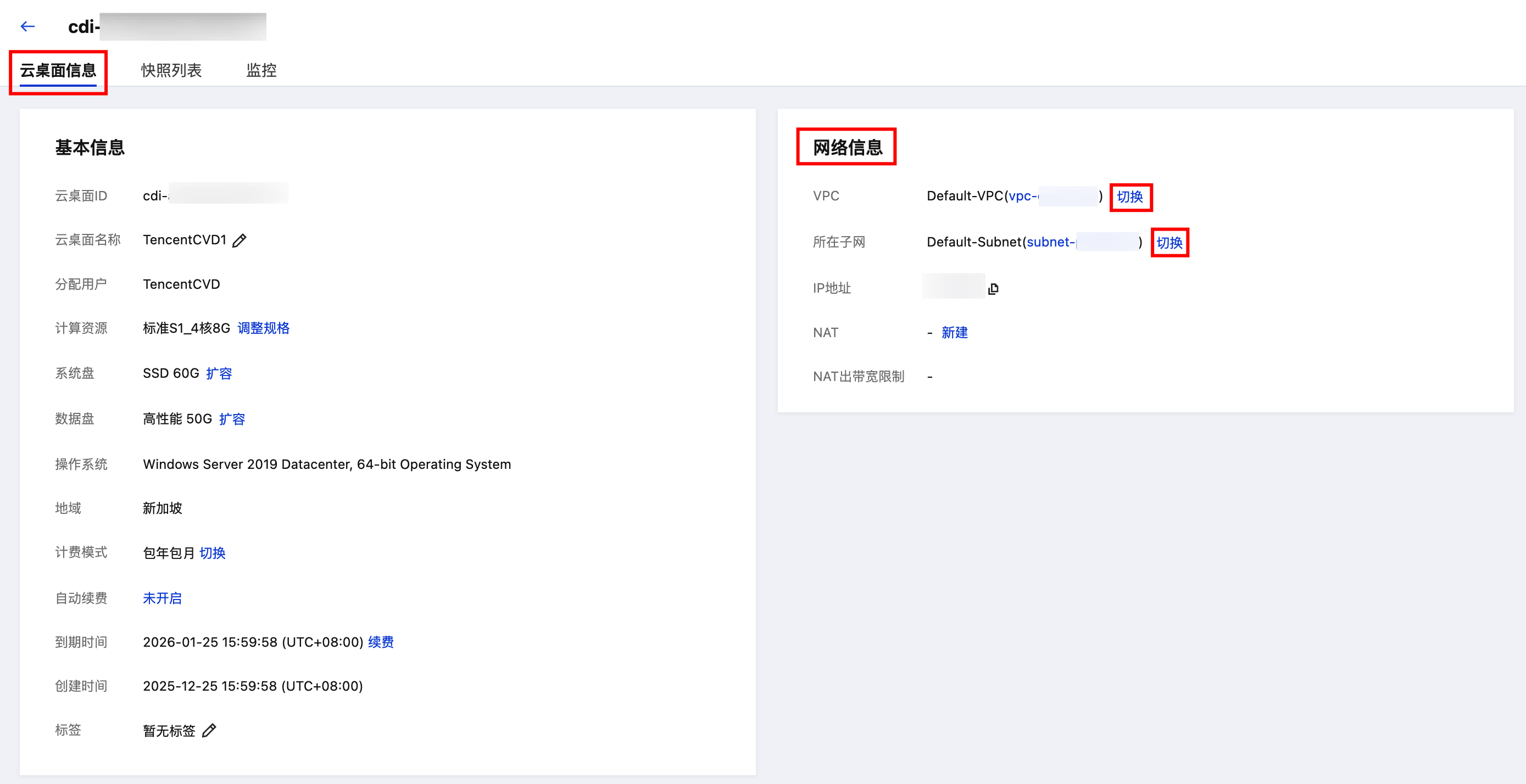Edit cloud desktop name TencentCVD1 pencil icon

pyautogui.click(x=240, y=240)
